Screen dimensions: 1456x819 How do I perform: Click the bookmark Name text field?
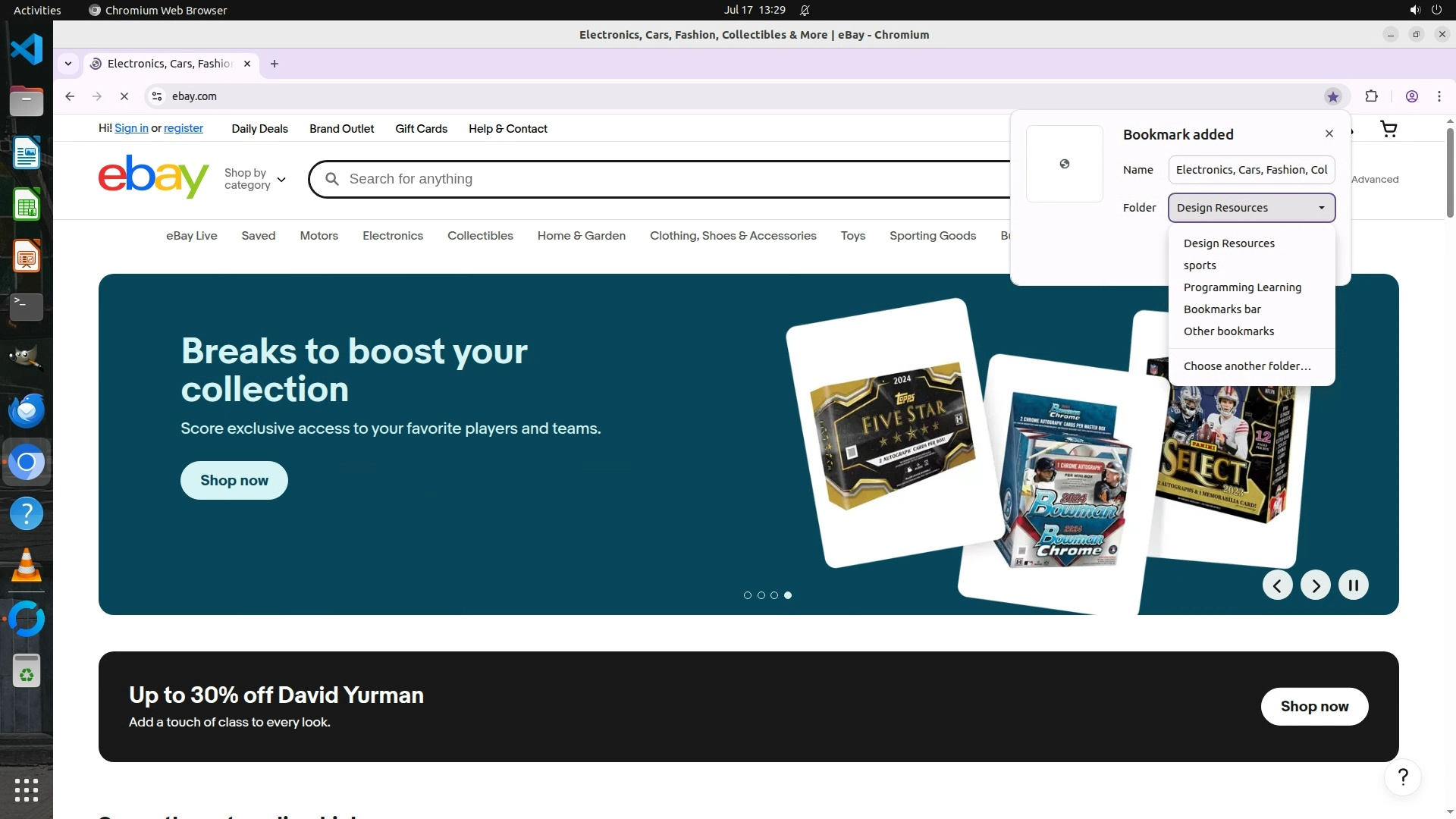click(x=1251, y=170)
